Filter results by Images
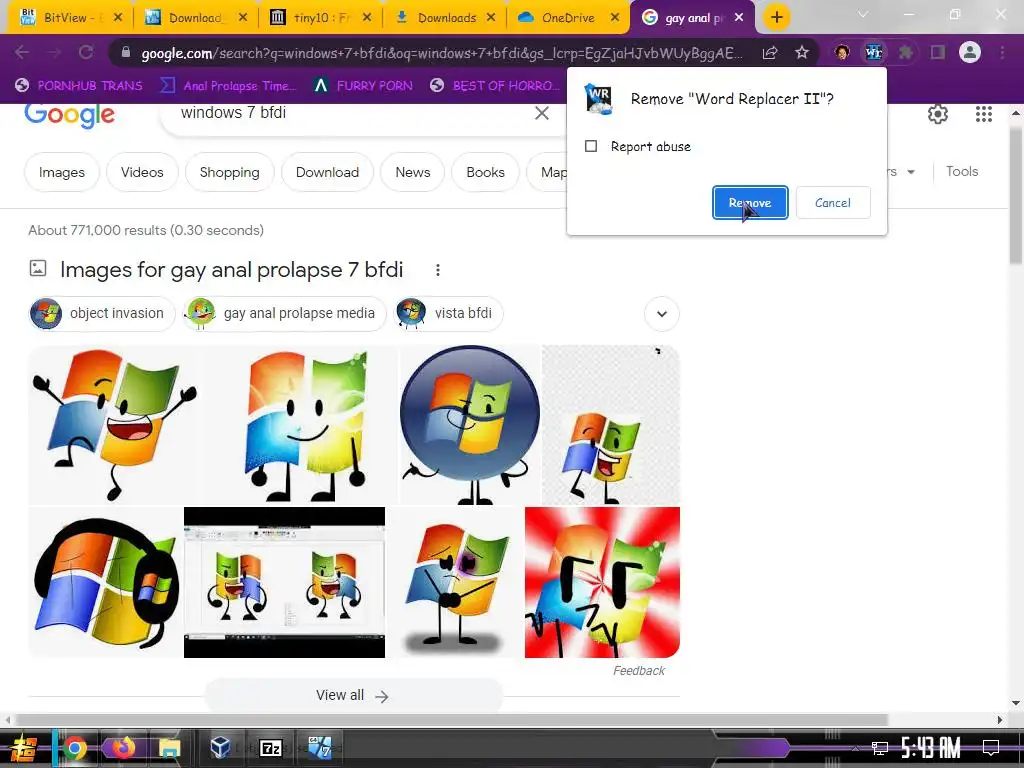This screenshot has width=1024, height=768. pyautogui.click(x=62, y=172)
